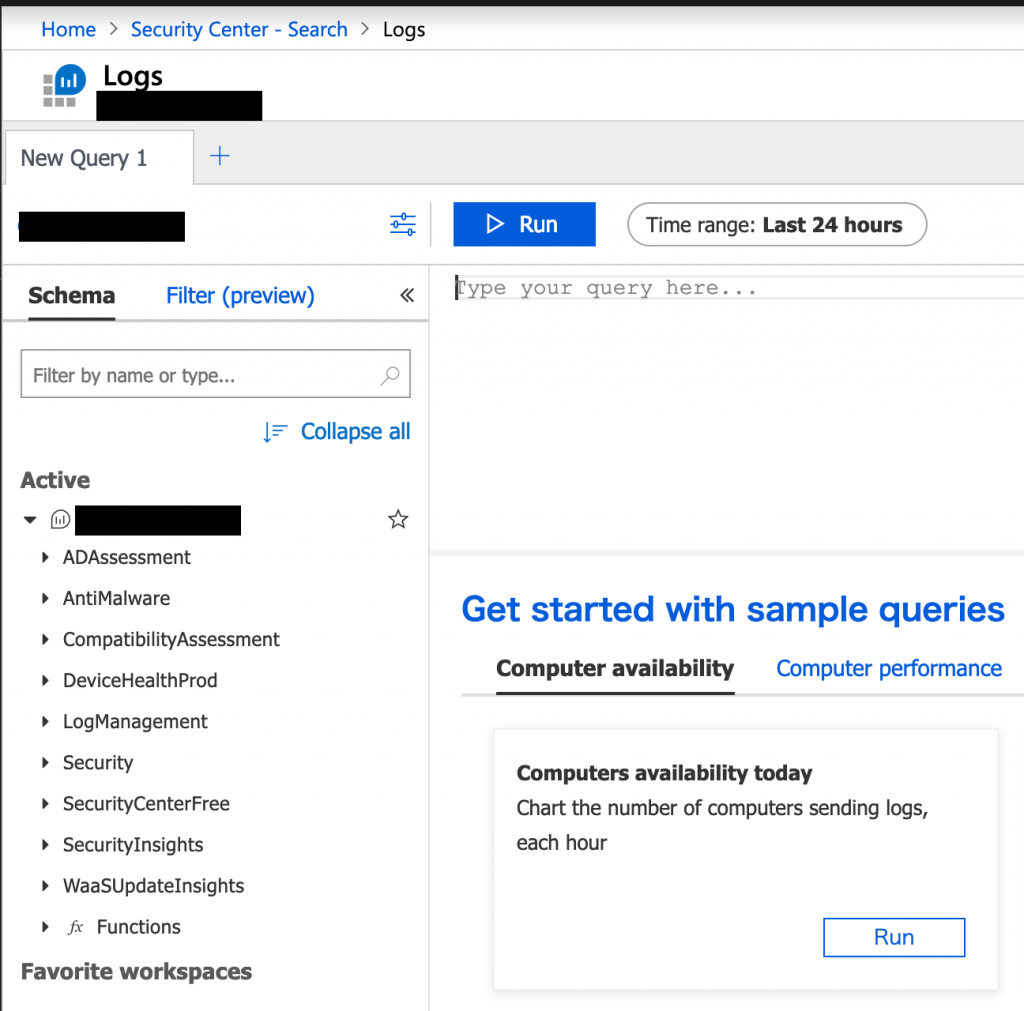Screen dimensions: 1024x1011
Task: Select the Computer performance tab
Action: (889, 669)
